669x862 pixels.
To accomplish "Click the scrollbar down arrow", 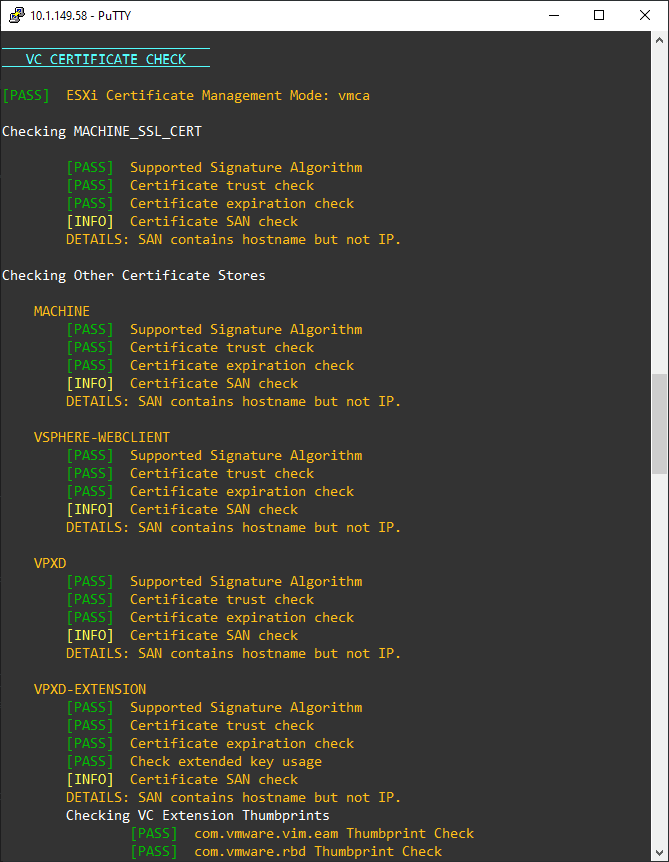I will [660, 852].
